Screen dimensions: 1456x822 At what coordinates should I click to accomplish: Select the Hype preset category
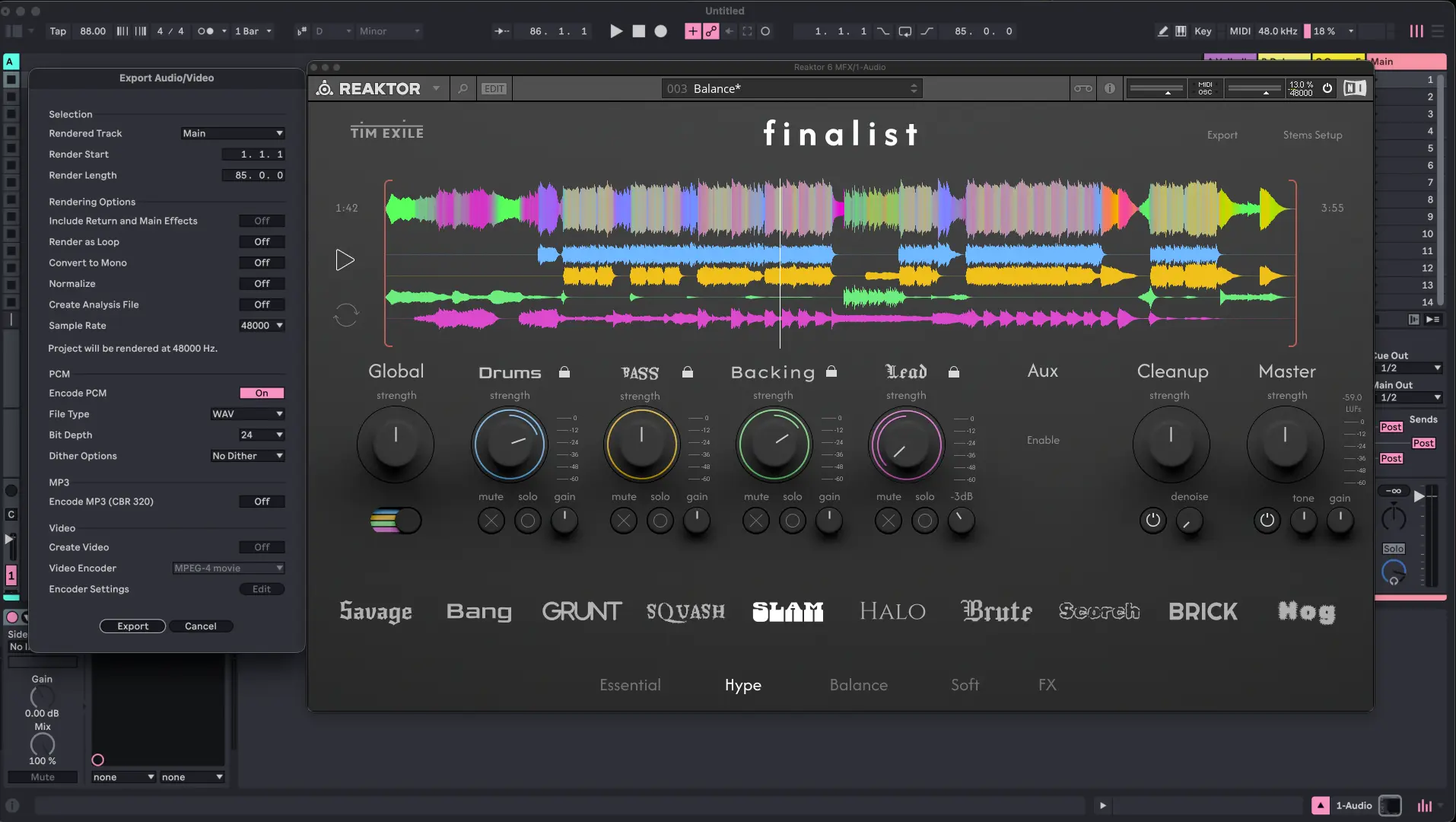[x=743, y=685]
